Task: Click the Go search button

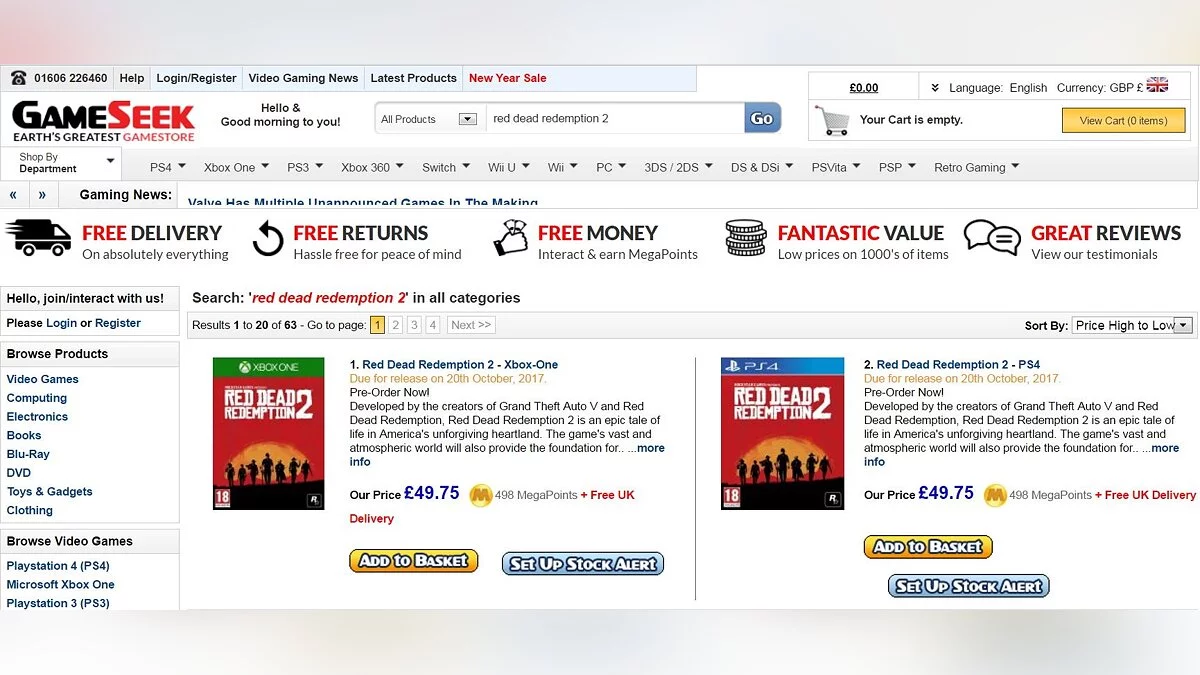Action: [762, 118]
